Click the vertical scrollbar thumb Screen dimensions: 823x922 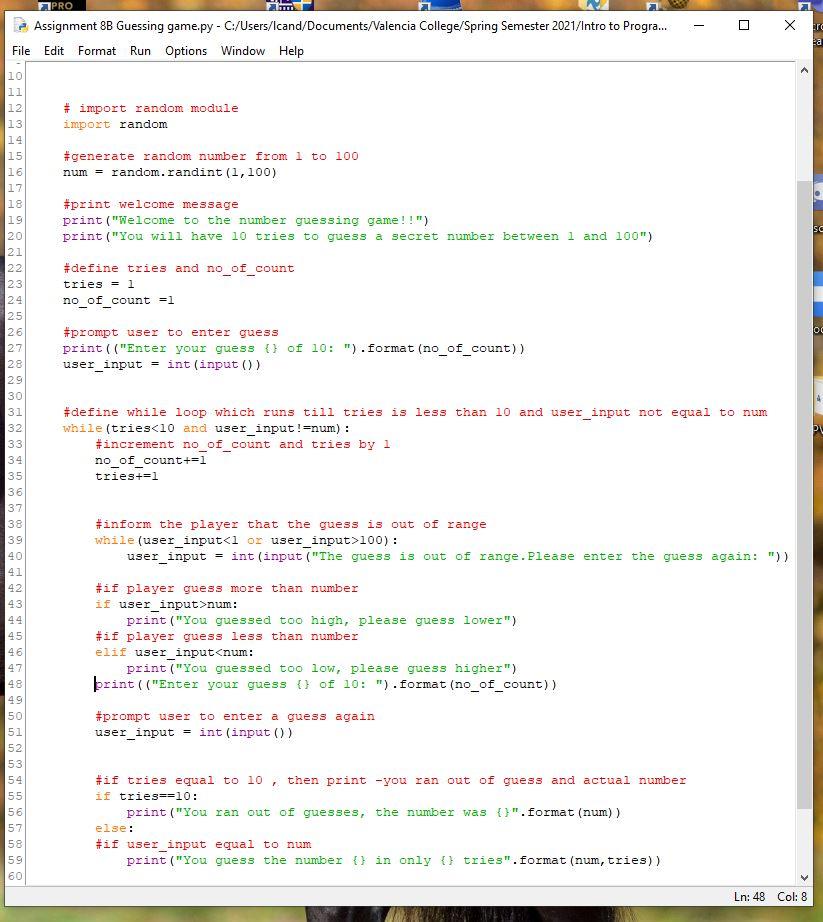click(x=804, y=494)
